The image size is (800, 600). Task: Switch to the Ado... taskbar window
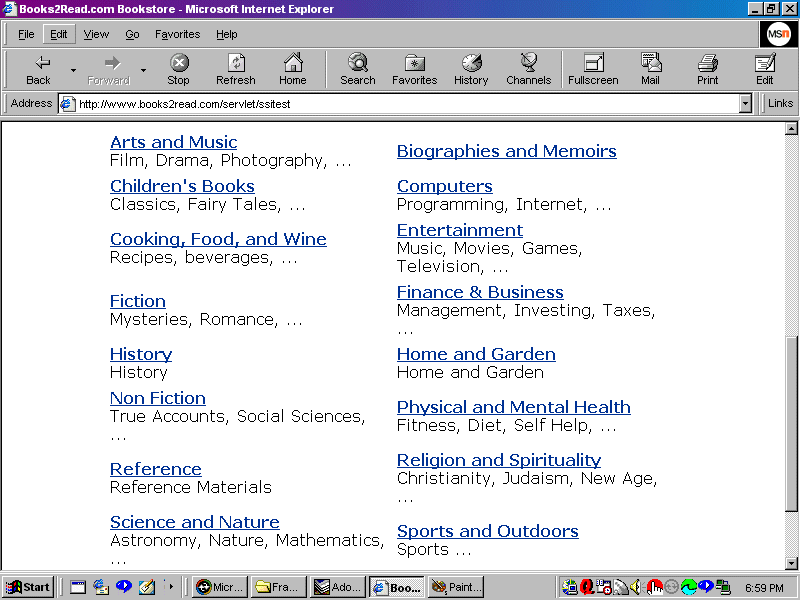338,587
